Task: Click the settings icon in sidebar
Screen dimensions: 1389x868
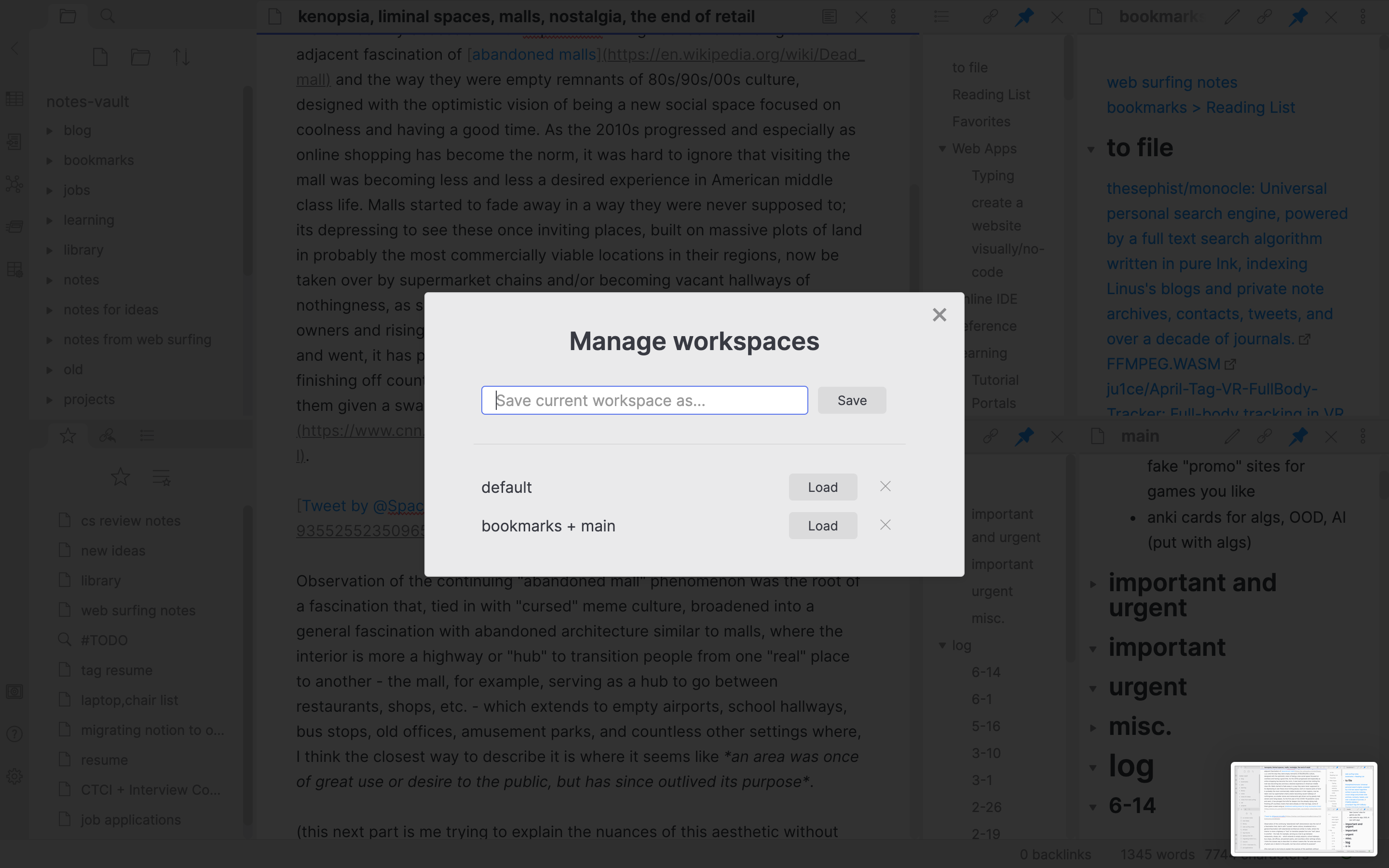Action: tap(14, 776)
